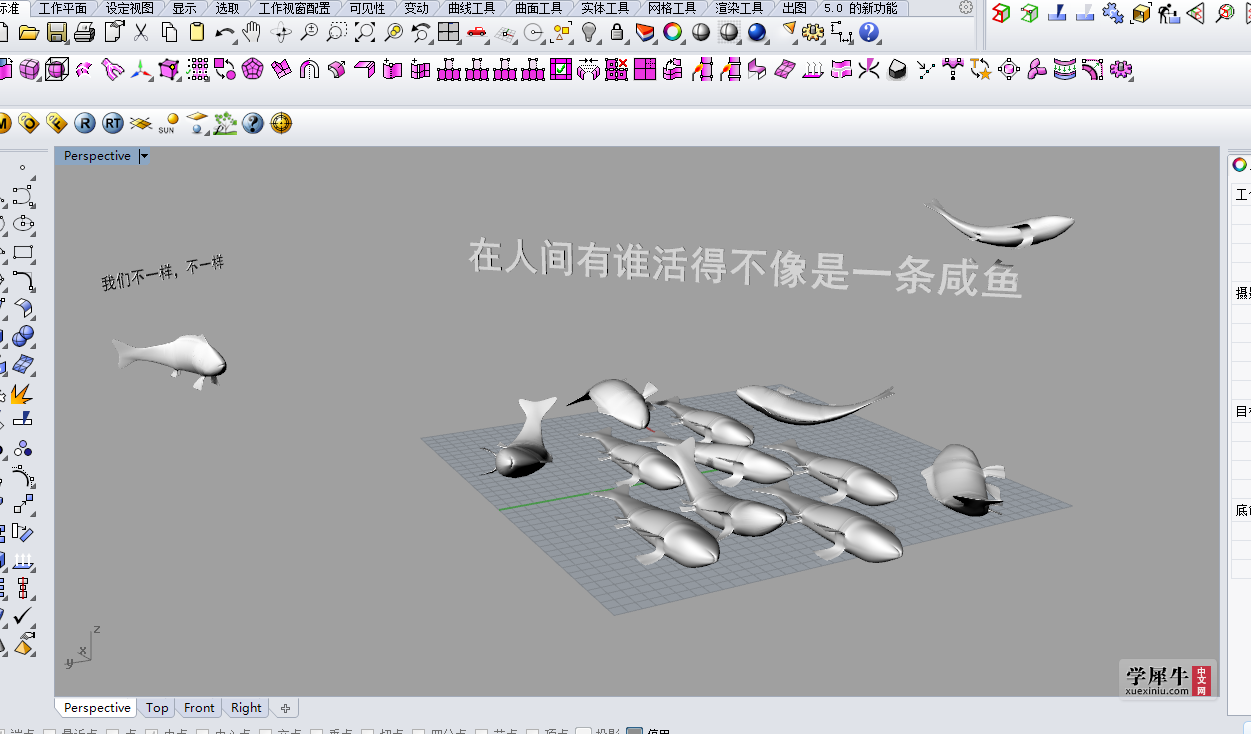Viewport: 1251px width, 734px height.
Task: Click the round R render icon
Action: click(84, 123)
